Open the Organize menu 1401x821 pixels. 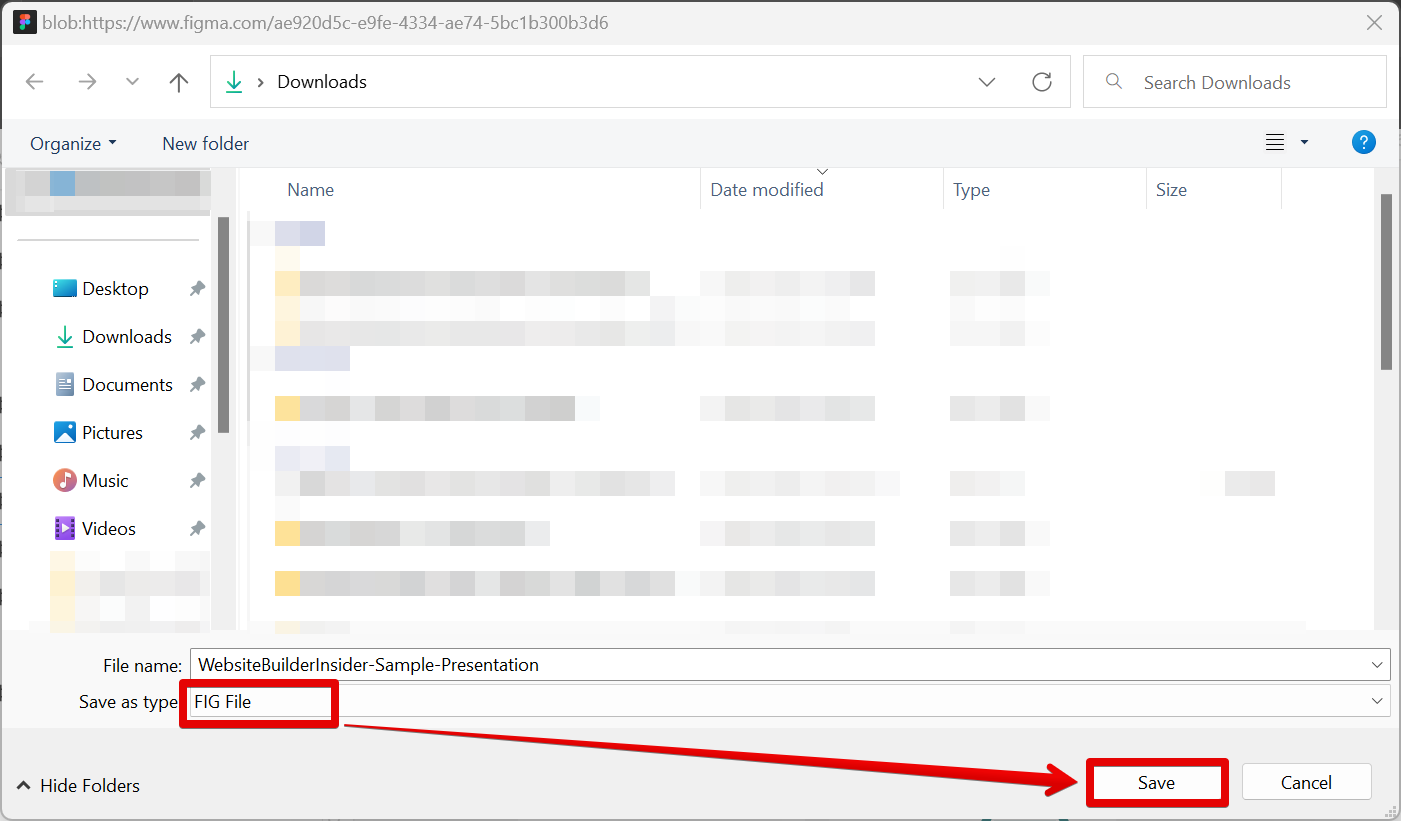[x=73, y=143]
